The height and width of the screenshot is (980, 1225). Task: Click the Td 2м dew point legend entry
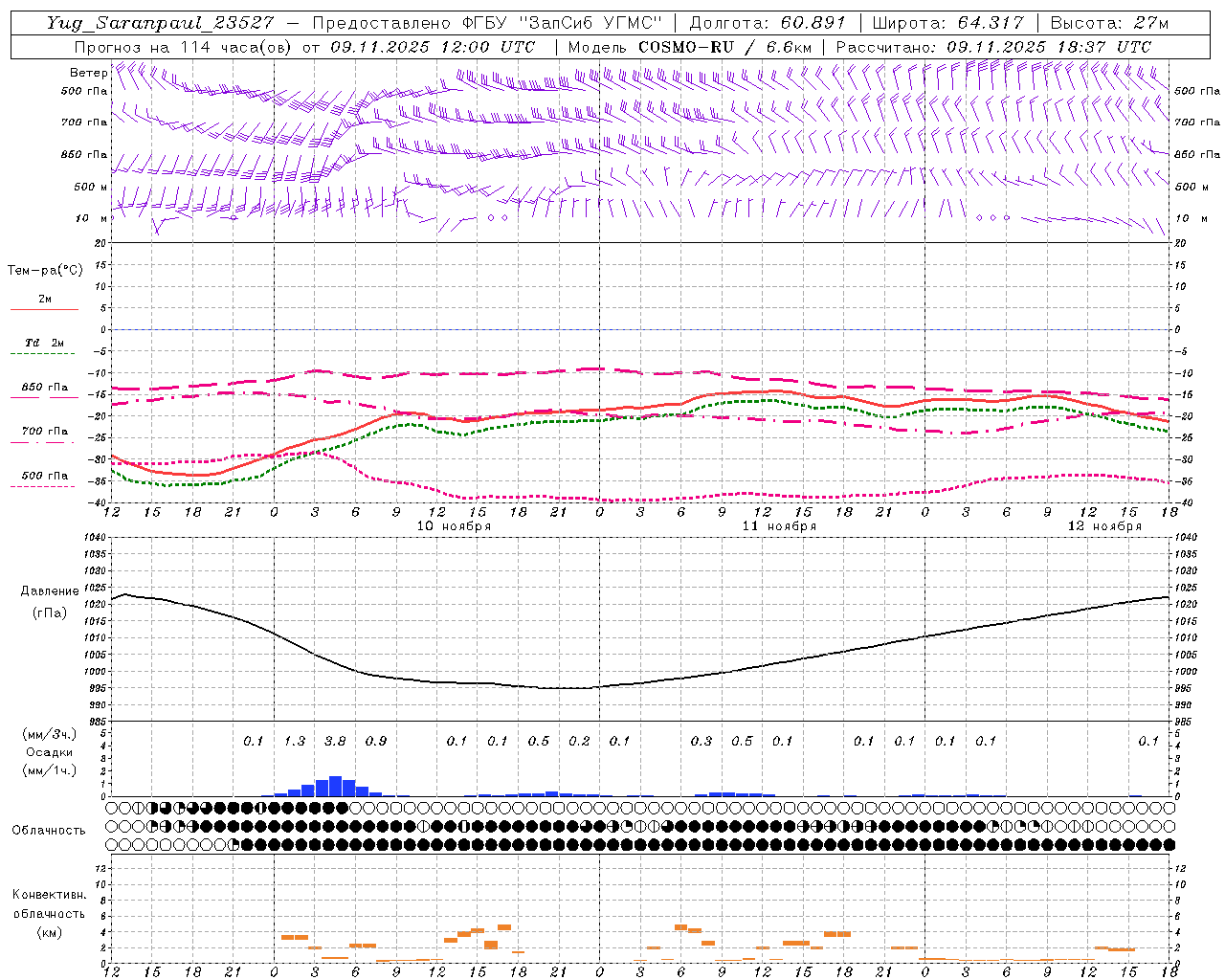coord(44,343)
